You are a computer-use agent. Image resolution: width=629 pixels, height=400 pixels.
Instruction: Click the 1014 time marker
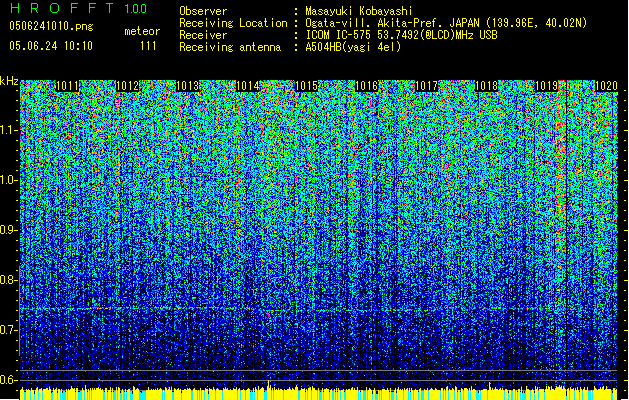pos(248,86)
